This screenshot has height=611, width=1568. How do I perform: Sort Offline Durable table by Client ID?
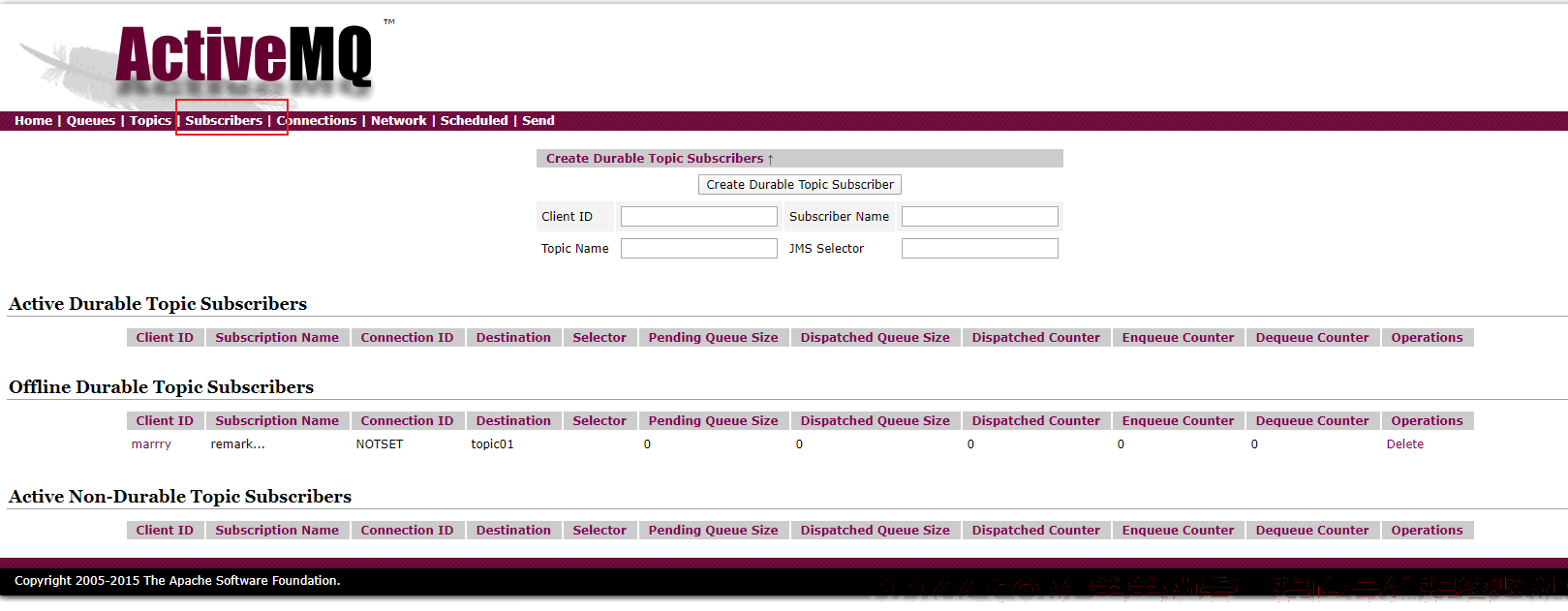(165, 421)
